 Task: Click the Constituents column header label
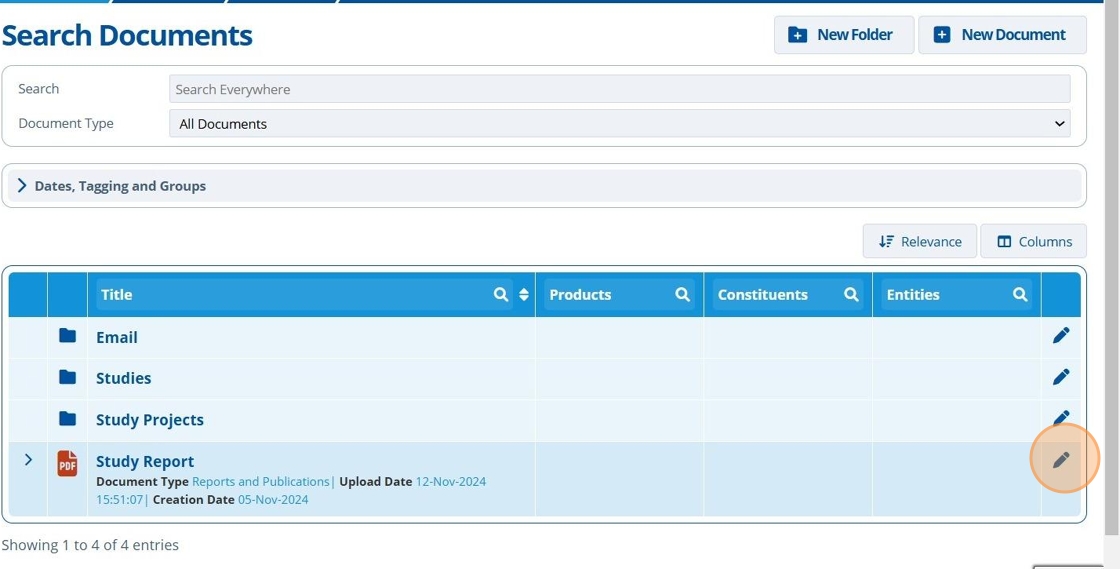pos(763,295)
